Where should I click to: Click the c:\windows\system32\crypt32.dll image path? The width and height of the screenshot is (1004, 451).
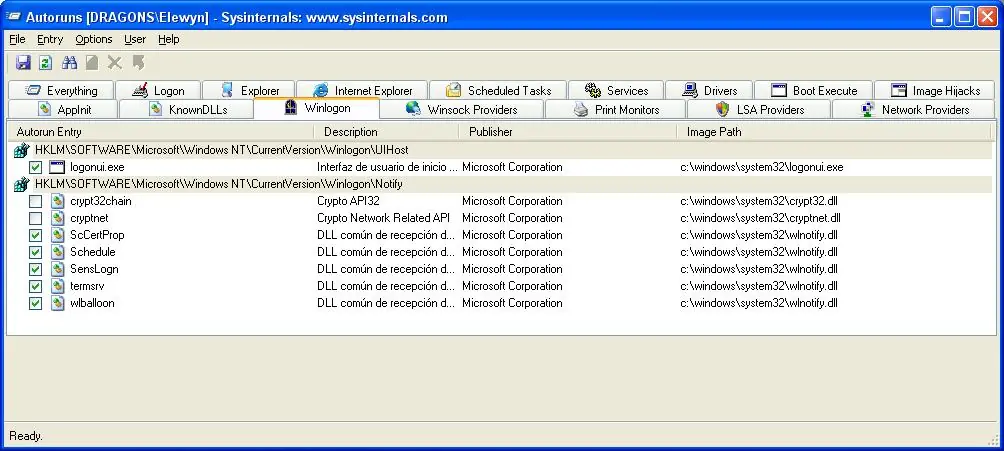pos(757,201)
